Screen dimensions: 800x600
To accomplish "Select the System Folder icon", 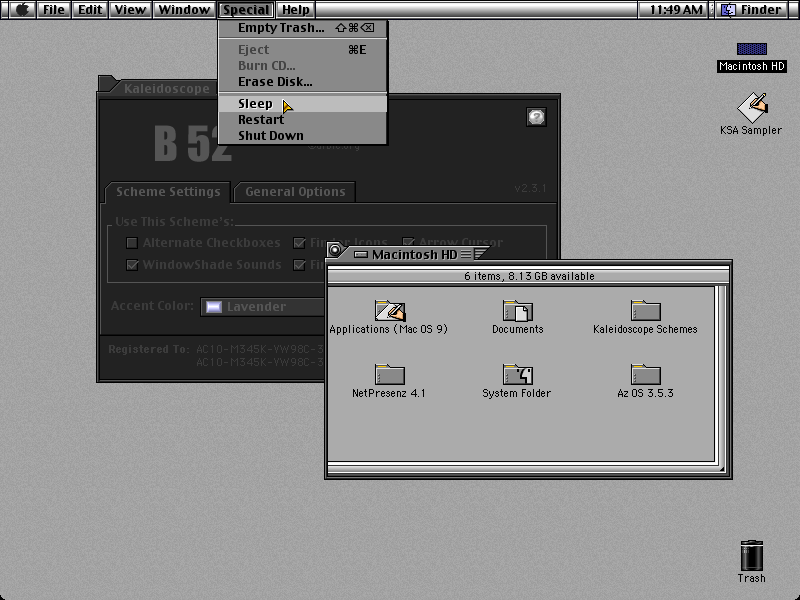I will coord(517,374).
